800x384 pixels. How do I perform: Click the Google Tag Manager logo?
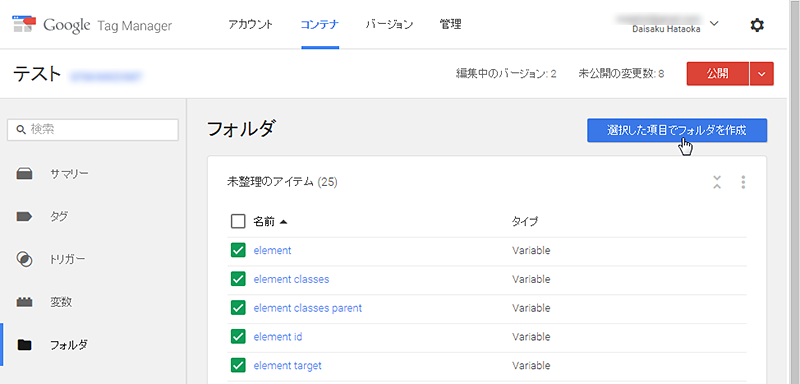[x=92, y=25]
